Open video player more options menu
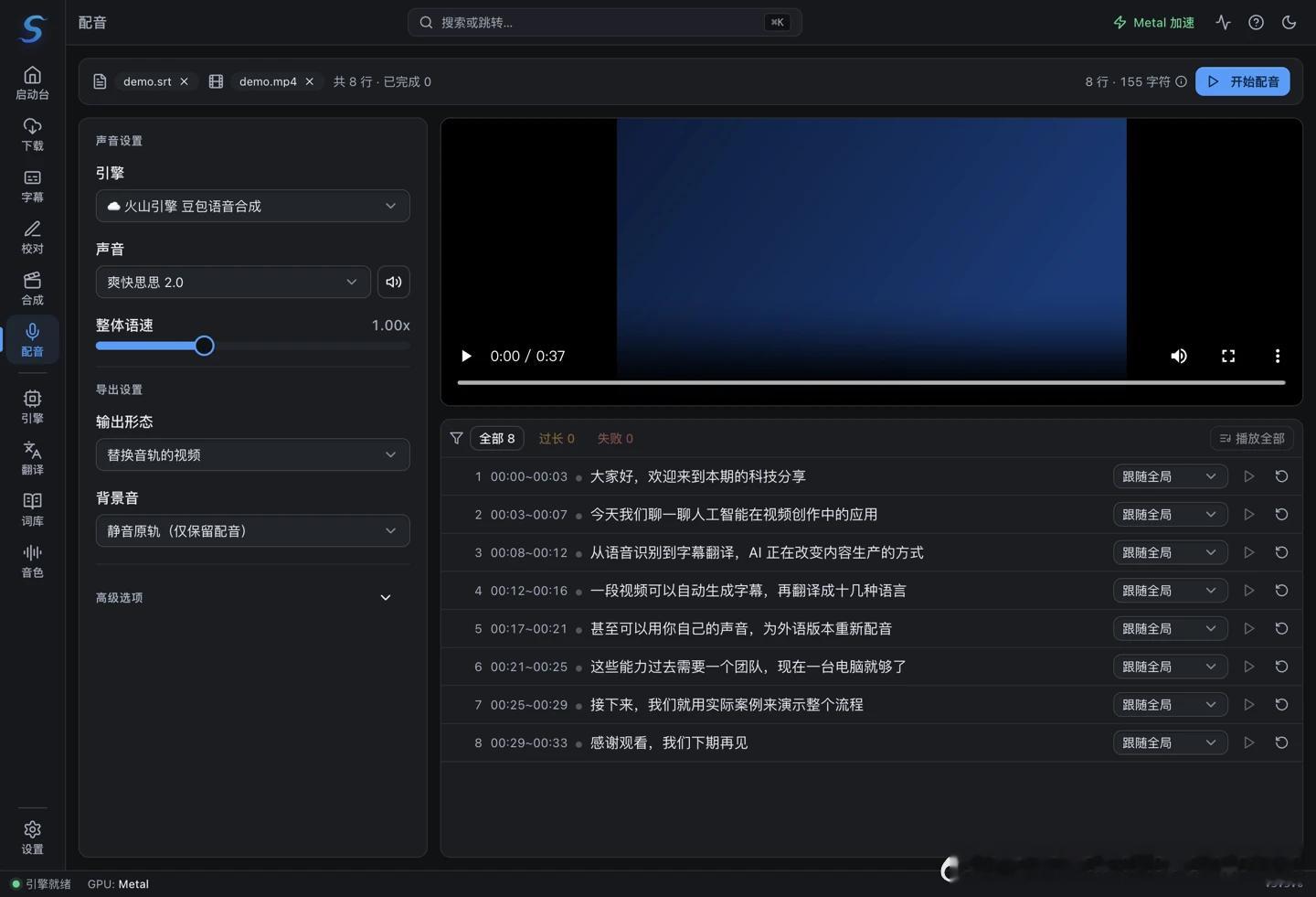This screenshot has width=1316, height=897. [1278, 356]
